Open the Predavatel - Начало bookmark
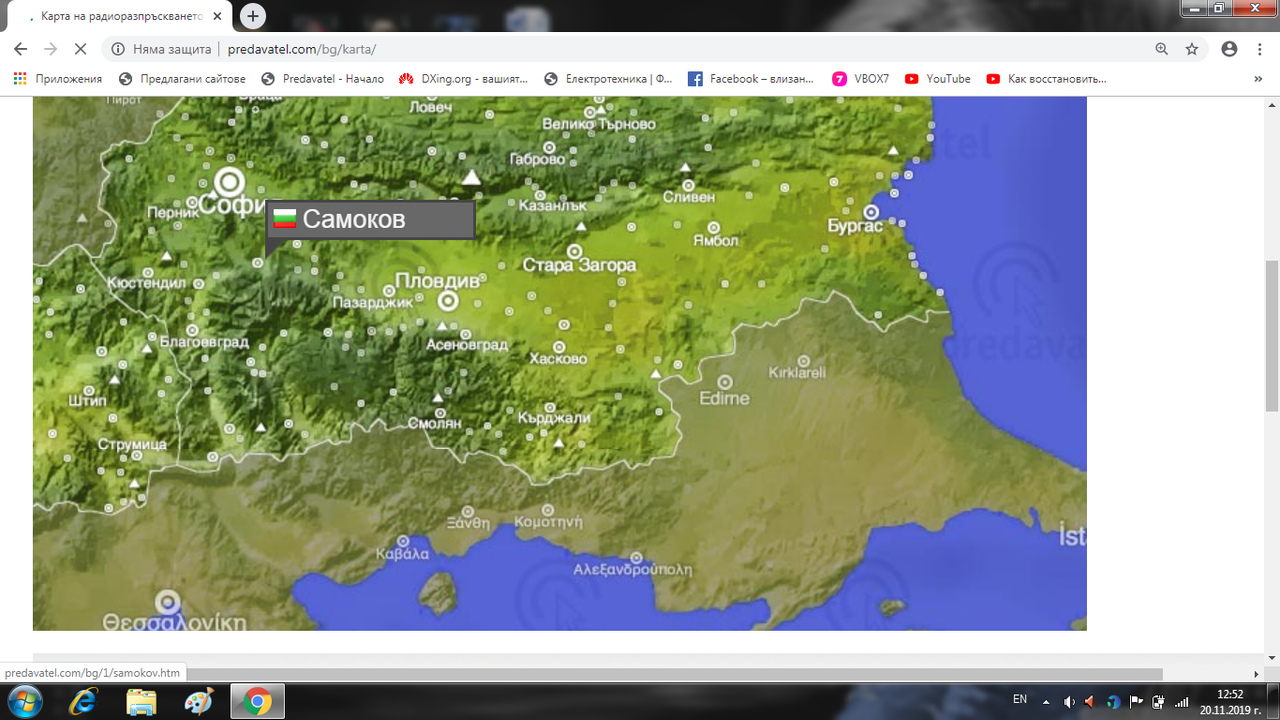1280x720 pixels. click(x=322, y=79)
